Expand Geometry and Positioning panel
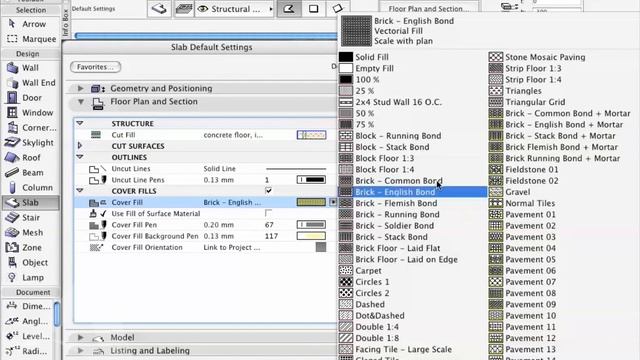 click(x=80, y=88)
